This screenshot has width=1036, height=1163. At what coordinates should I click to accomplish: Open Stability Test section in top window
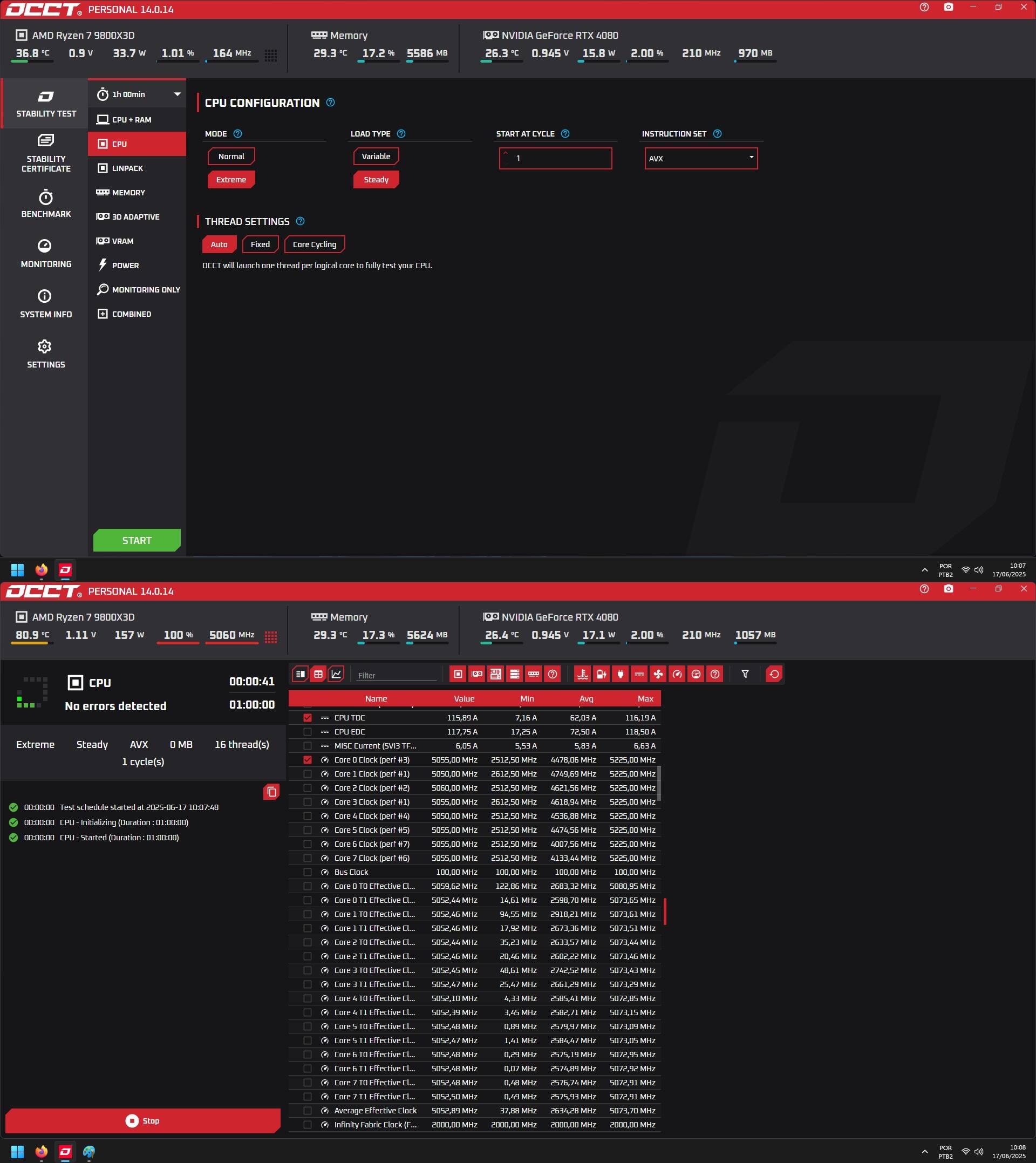[45, 104]
